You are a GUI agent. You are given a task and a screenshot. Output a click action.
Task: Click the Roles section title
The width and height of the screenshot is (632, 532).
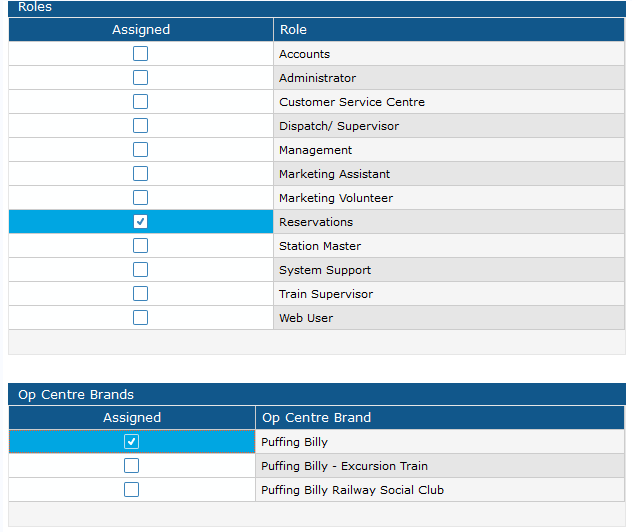[x=35, y=7]
